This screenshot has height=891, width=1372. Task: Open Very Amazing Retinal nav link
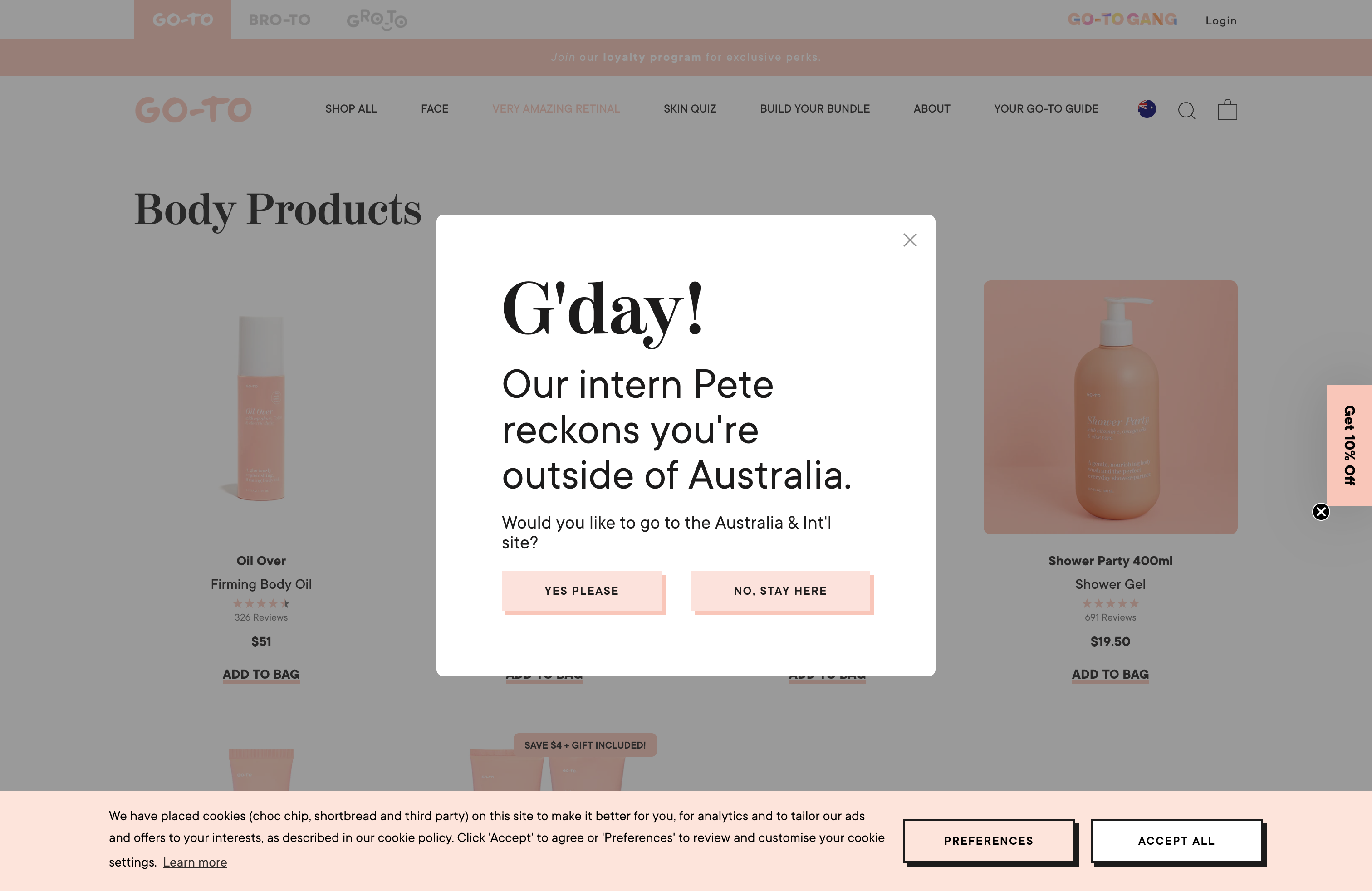[556, 108]
